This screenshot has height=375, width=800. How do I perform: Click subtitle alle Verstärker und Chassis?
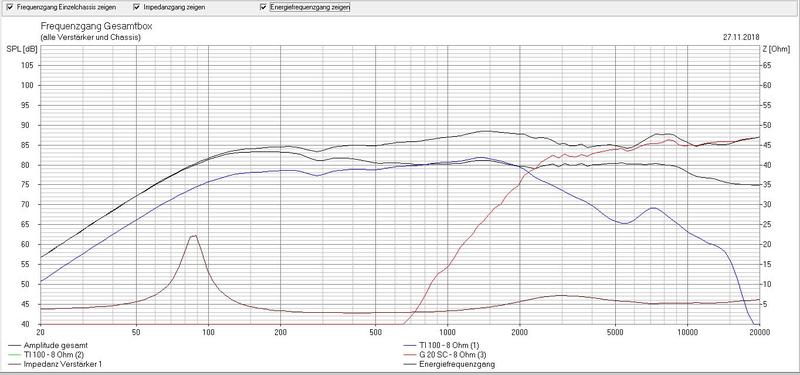(x=90, y=37)
